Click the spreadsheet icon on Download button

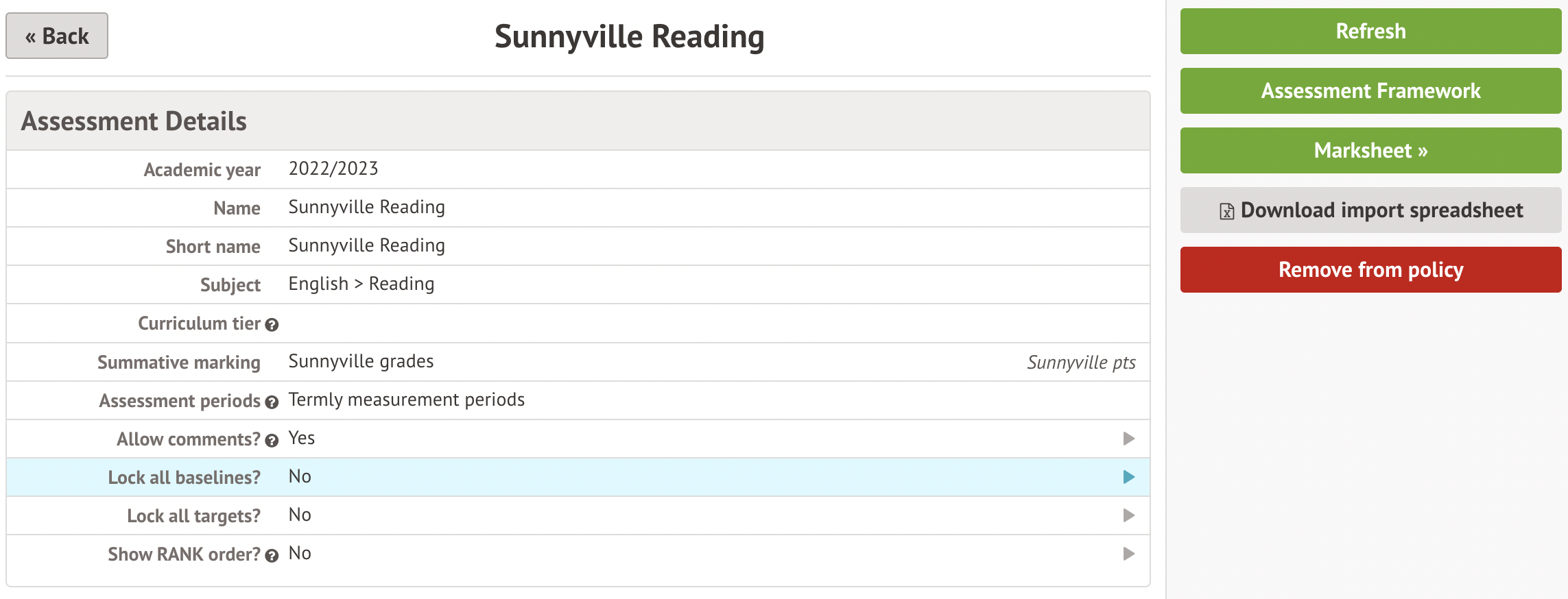pyautogui.click(x=1226, y=211)
